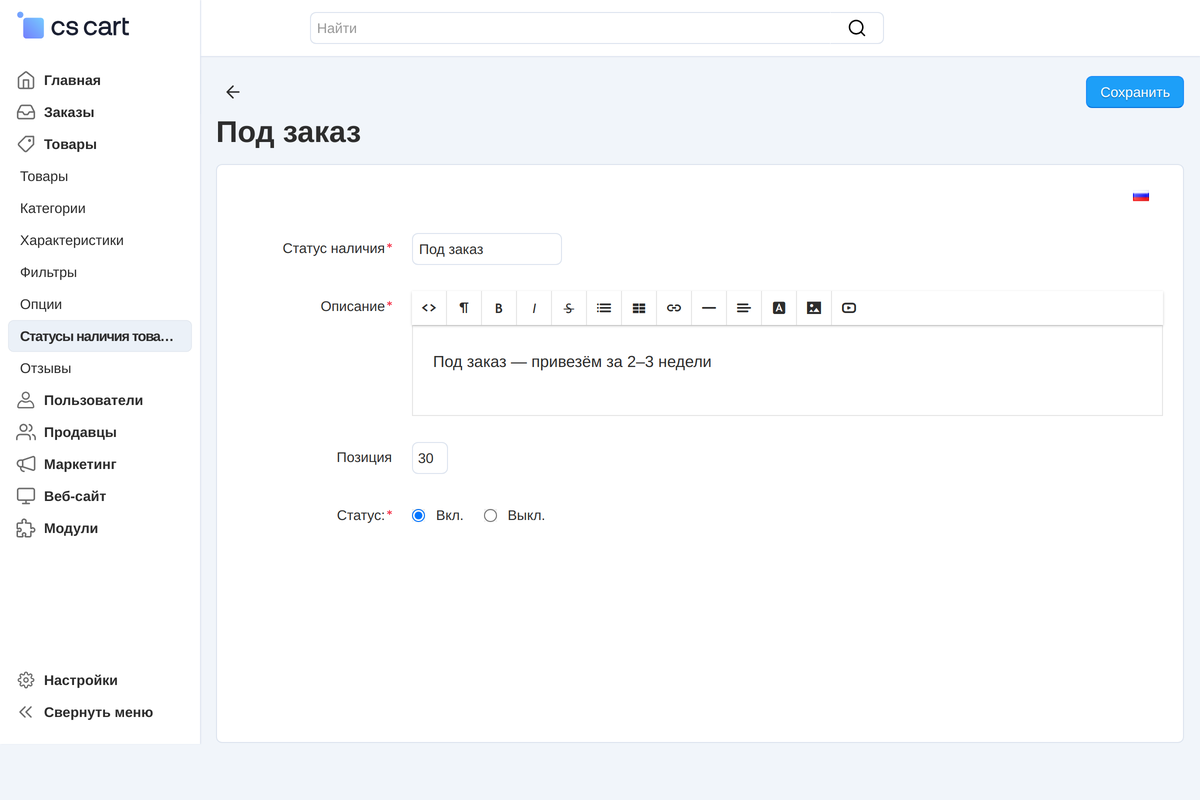Click the Товары tag icon
The image size is (1200, 800).
click(26, 144)
